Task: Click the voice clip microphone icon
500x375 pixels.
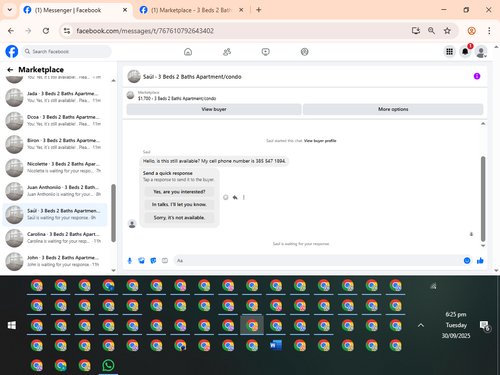Action: (x=130, y=261)
